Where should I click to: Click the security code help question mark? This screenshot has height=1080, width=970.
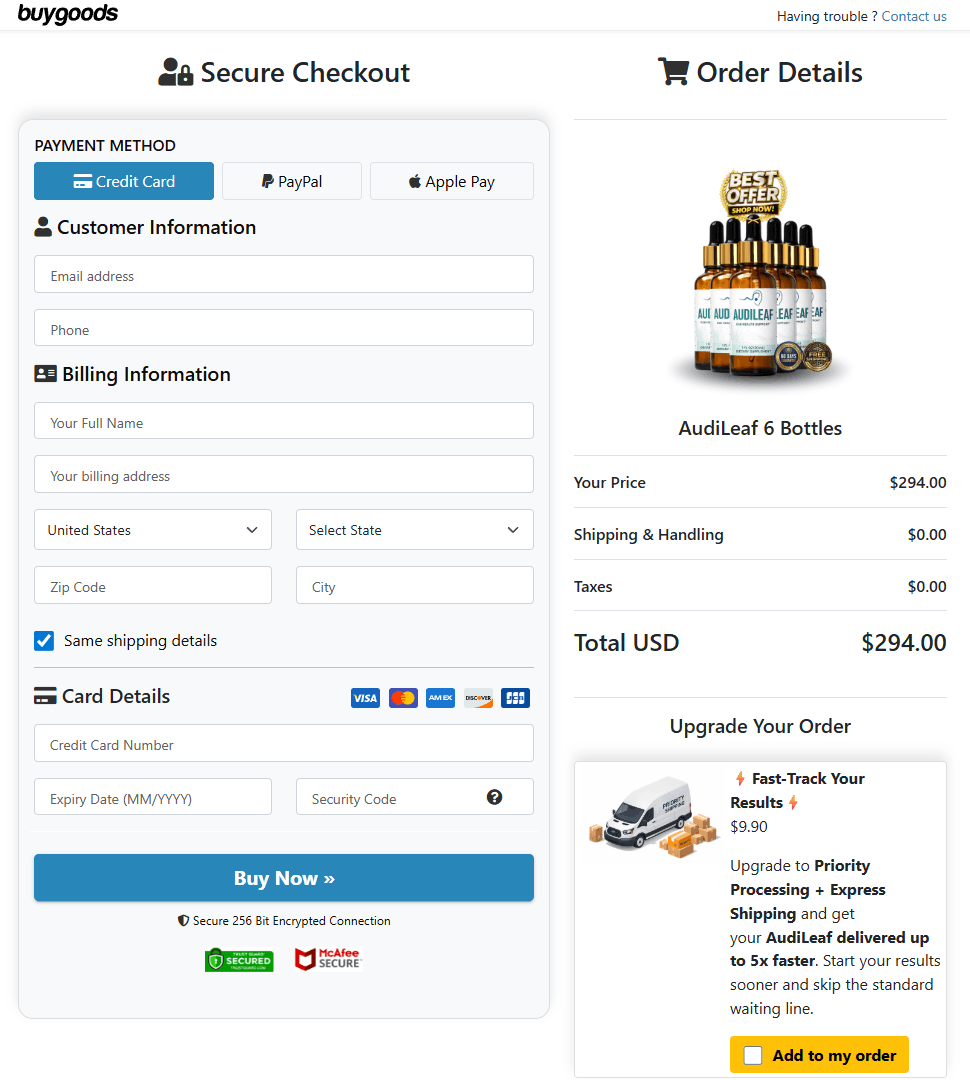coord(494,796)
